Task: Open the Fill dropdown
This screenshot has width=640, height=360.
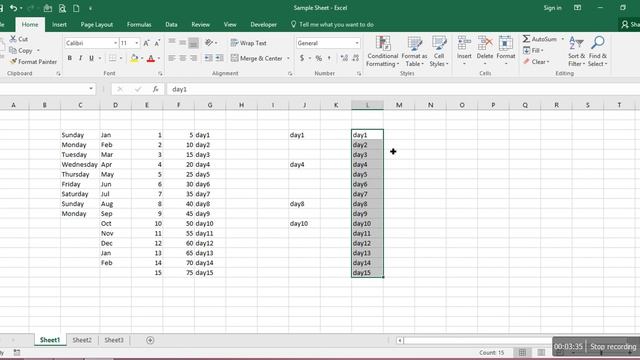Action: click(x=533, y=50)
